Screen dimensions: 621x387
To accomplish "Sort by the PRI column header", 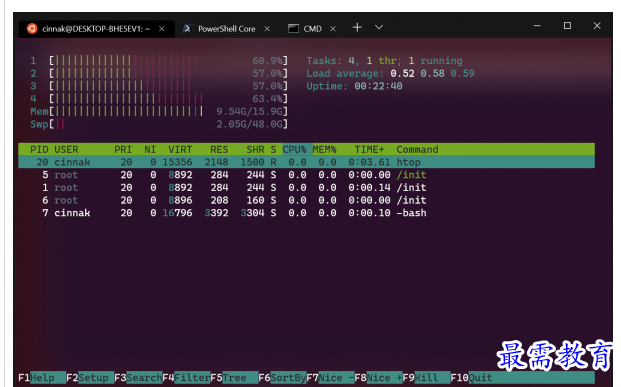I will click(x=123, y=149).
